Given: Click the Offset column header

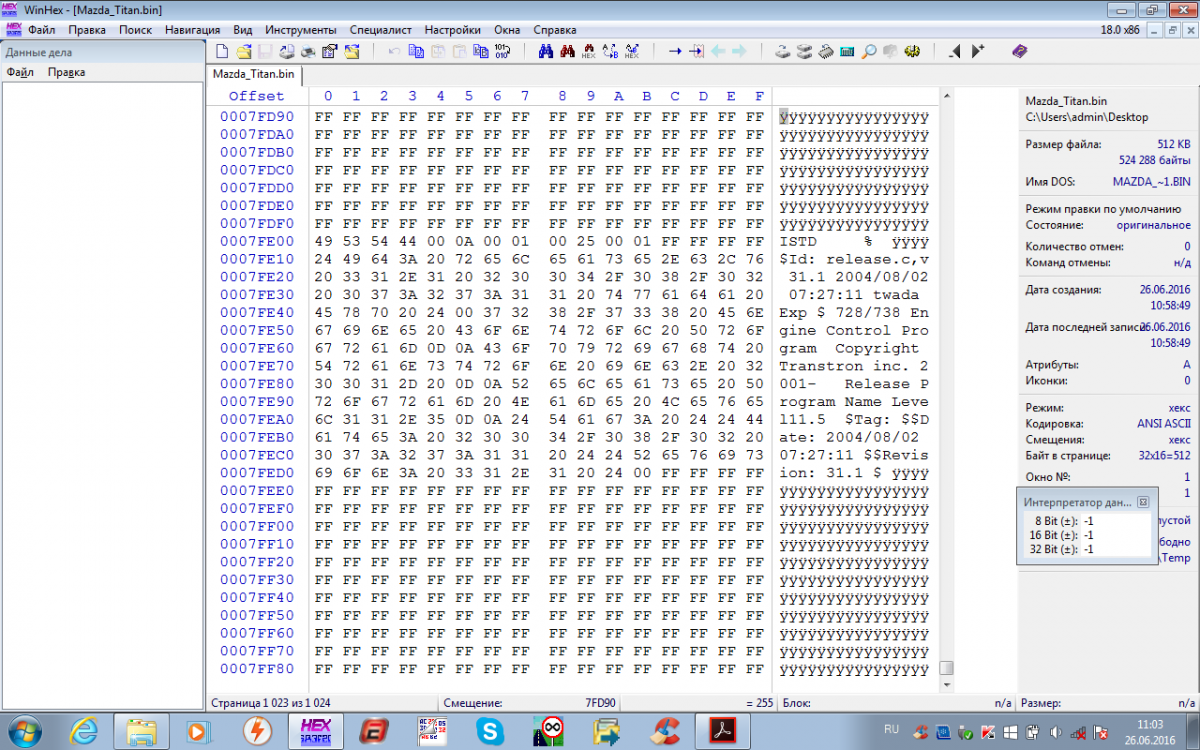Looking at the screenshot, I should (x=257, y=96).
